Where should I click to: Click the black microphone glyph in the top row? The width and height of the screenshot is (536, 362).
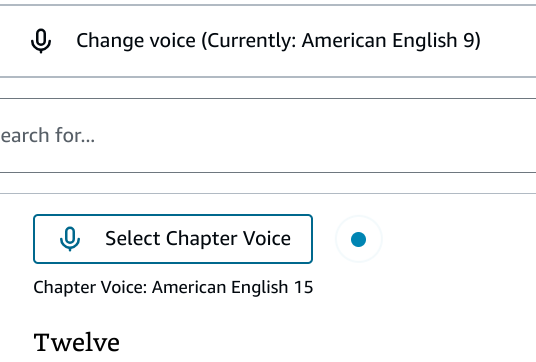[41, 41]
